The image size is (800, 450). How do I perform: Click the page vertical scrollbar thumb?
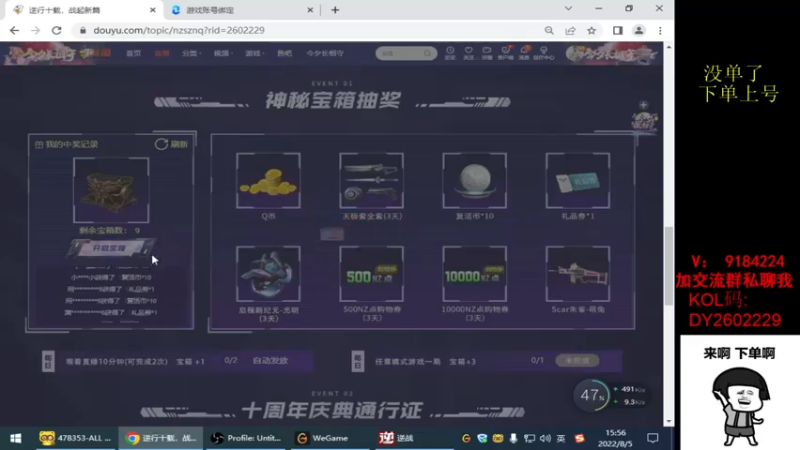coord(668,265)
